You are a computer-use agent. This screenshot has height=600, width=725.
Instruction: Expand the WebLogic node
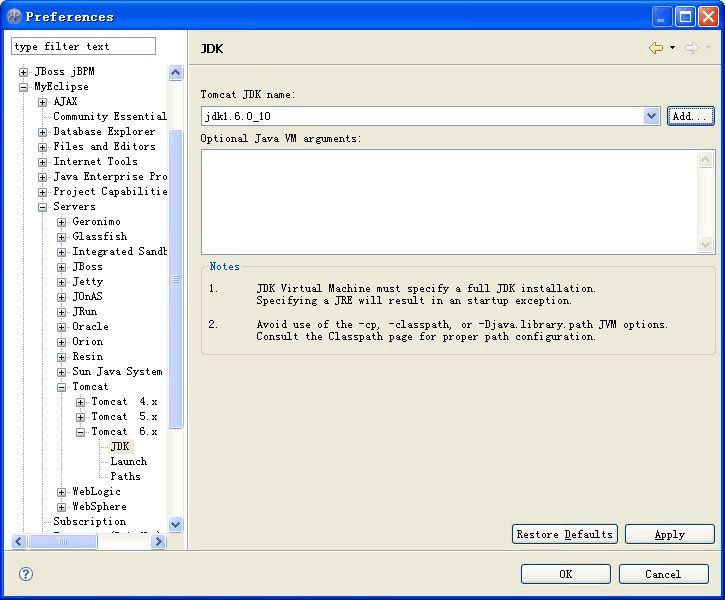coord(61,492)
